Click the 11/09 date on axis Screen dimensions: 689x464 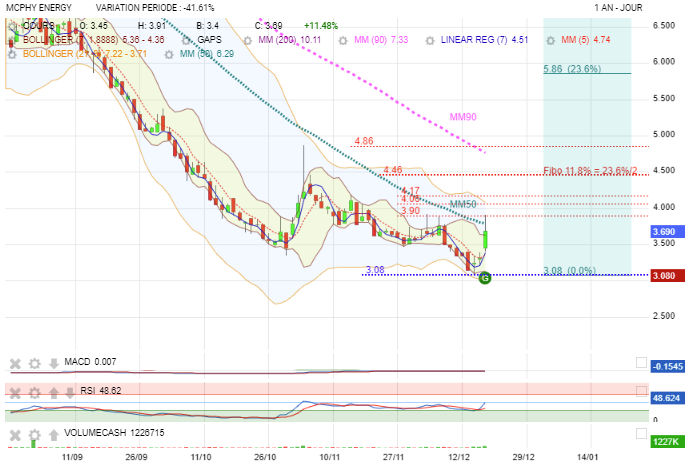72,457
